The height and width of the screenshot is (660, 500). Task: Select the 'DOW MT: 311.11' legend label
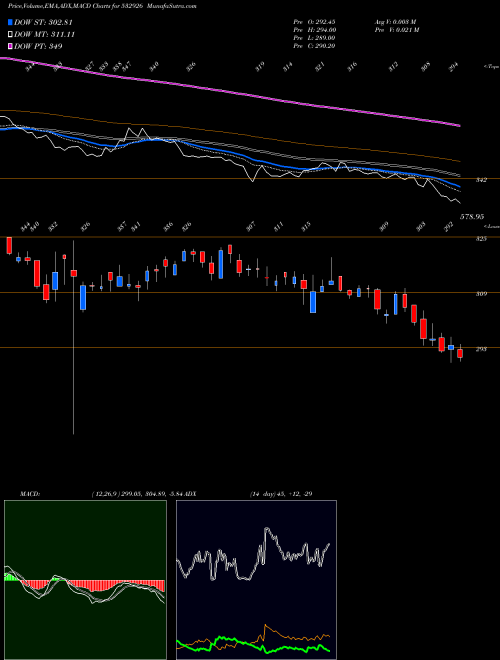click(45, 35)
